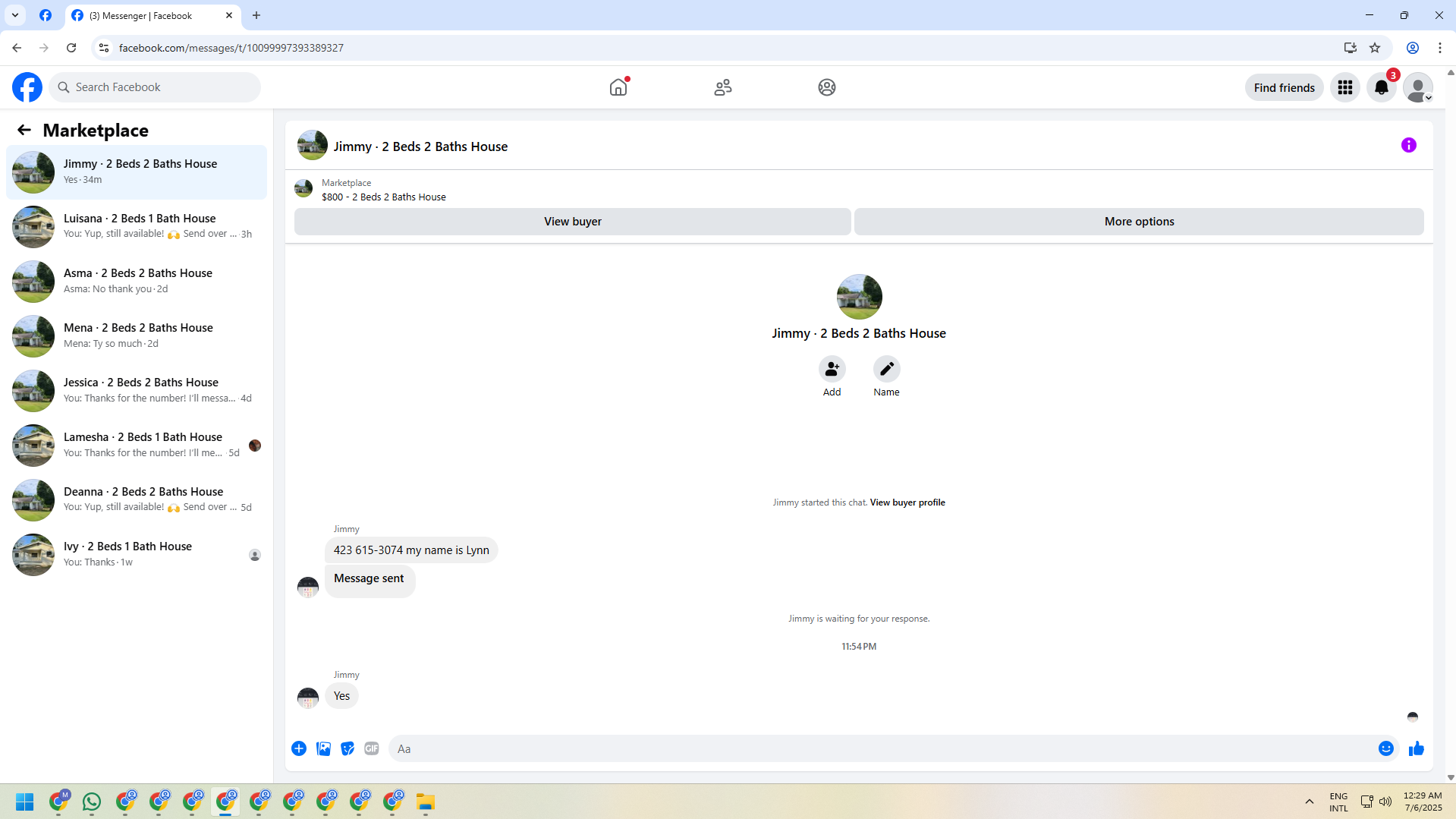
Task: Choose a sticker in the composer
Action: click(x=347, y=748)
